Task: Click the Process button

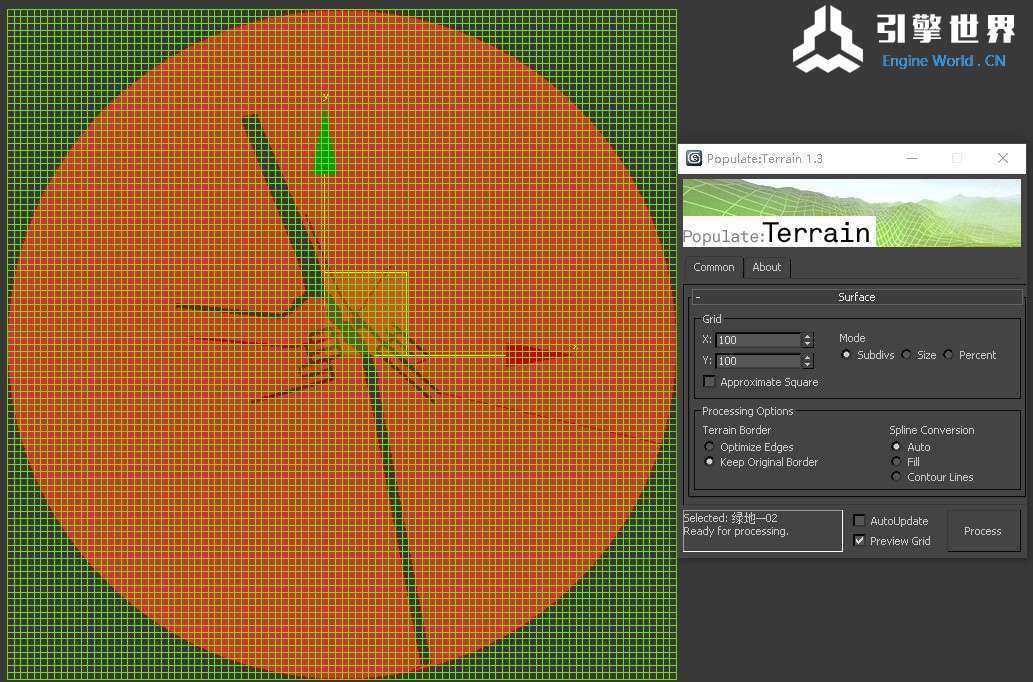Action: pyautogui.click(x=983, y=530)
